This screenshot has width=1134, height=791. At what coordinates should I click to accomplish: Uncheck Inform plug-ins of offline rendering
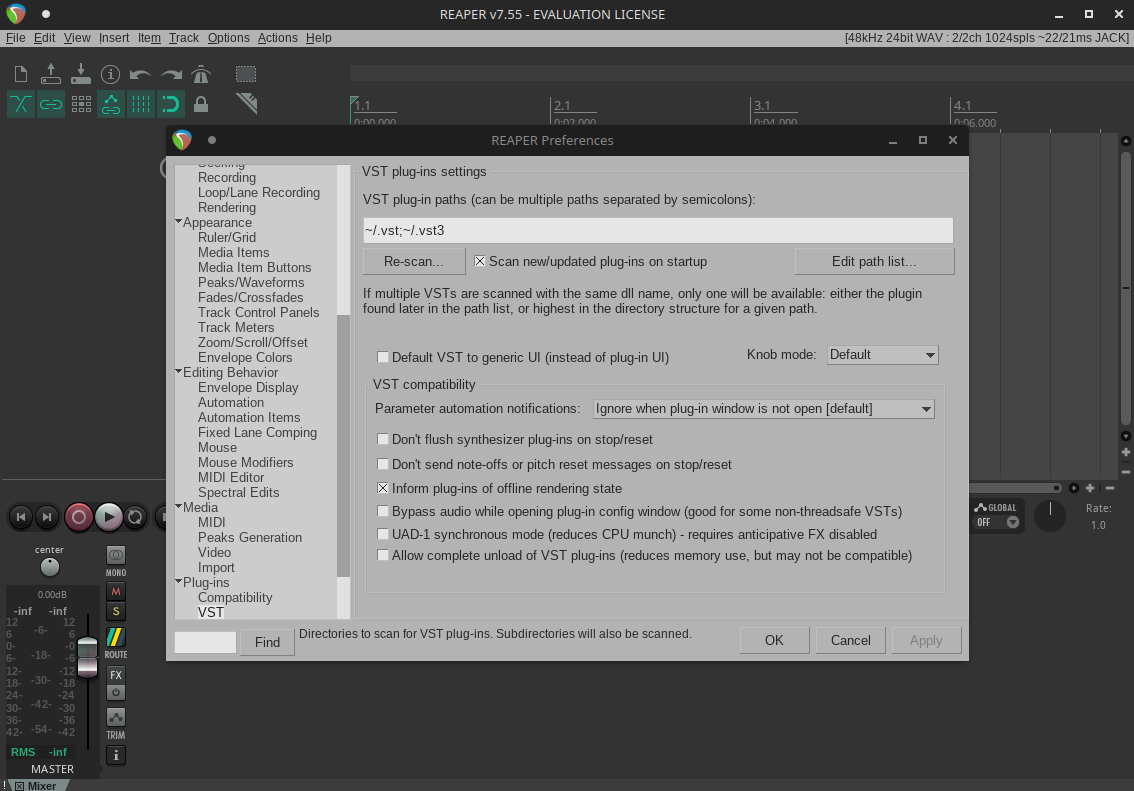click(x=383, y=488)
